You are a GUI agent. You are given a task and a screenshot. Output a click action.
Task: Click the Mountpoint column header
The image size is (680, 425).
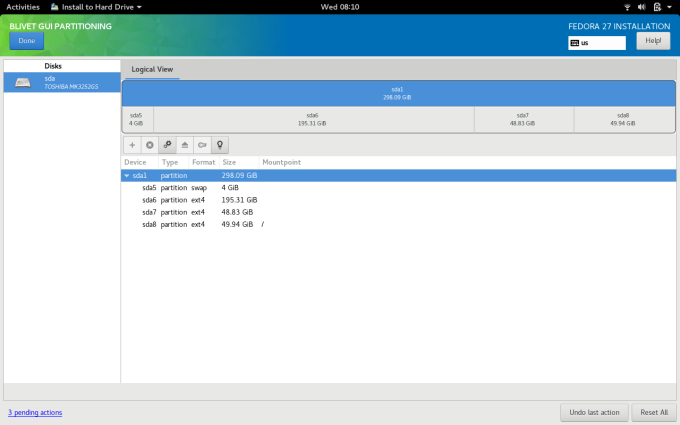point(281,162)
